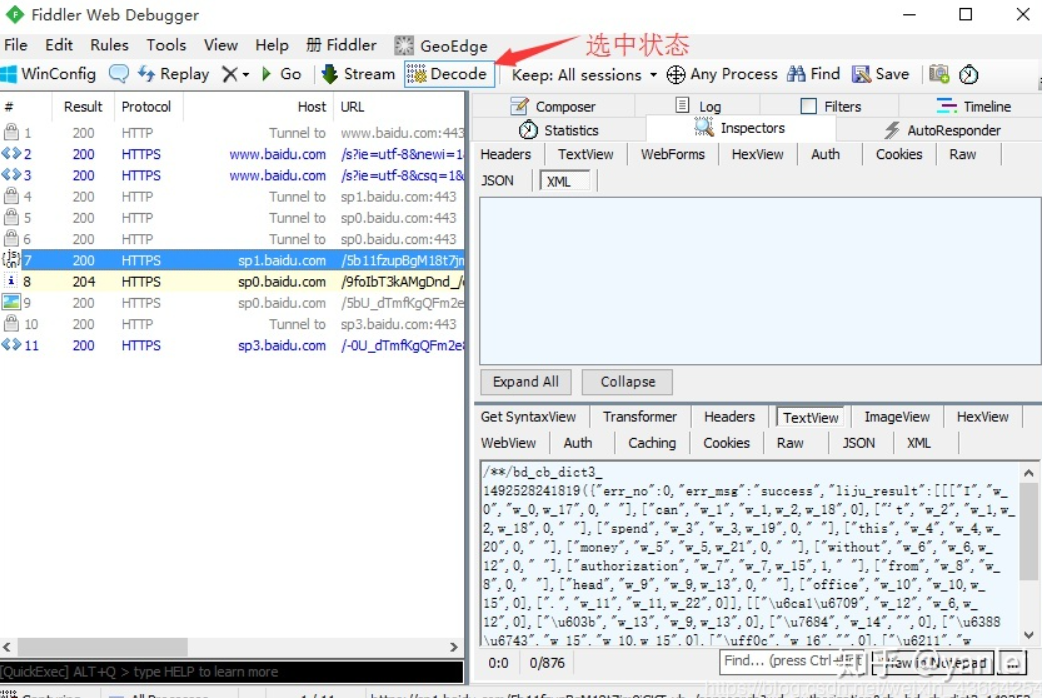The image size is (1042, 698).
Task: Open the Transformer response tab
Action: [x=639, y=417]
